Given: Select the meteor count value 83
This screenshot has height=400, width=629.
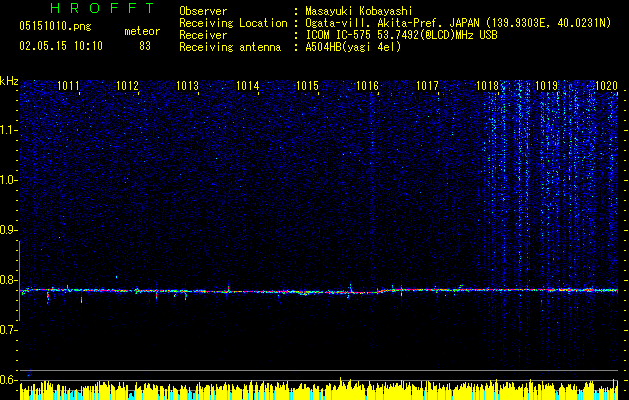Looking at the screenshot, I should (145, 46).
